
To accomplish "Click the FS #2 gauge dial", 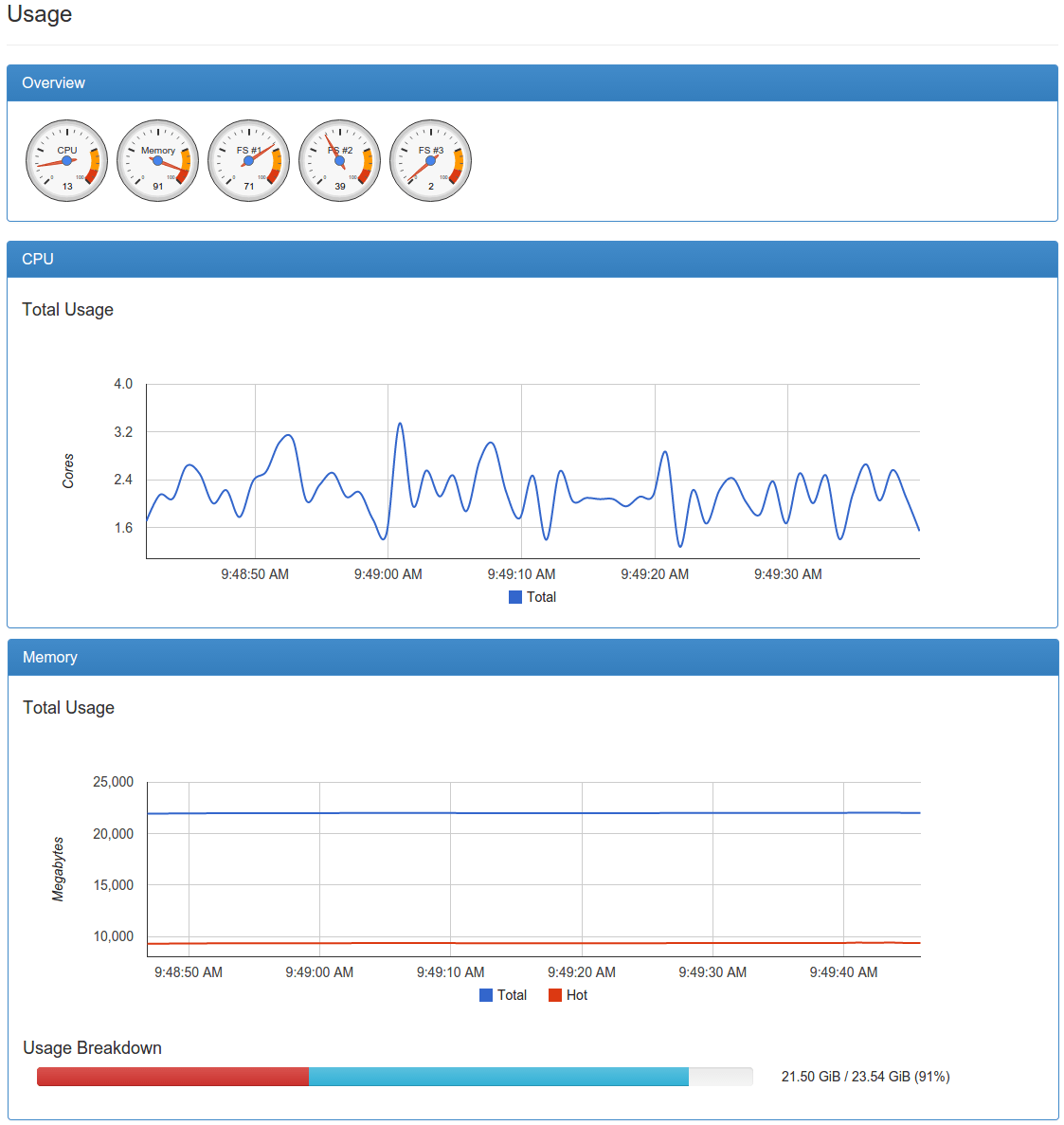I will pyautogui.click(x=339, y=160).
